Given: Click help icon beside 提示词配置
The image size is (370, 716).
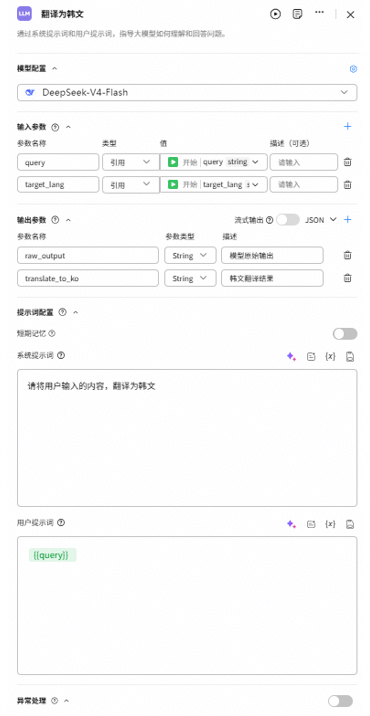Looking at the screenshot, I should click(63, 312).
